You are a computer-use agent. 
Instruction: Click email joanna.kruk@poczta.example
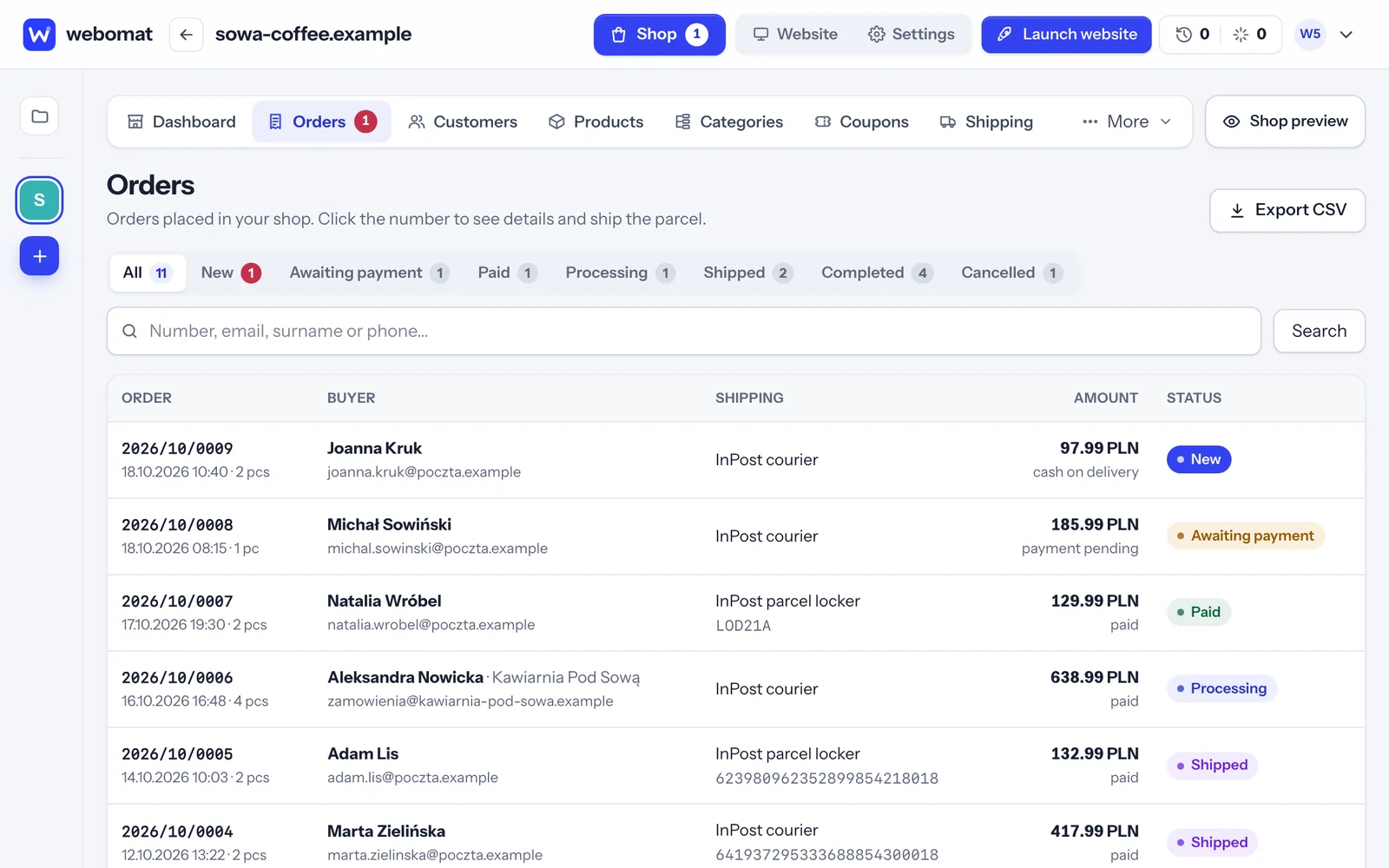coord(424,472)
